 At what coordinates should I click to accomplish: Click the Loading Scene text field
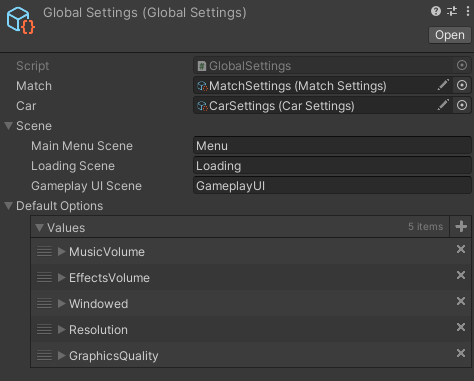coord(332,166)
